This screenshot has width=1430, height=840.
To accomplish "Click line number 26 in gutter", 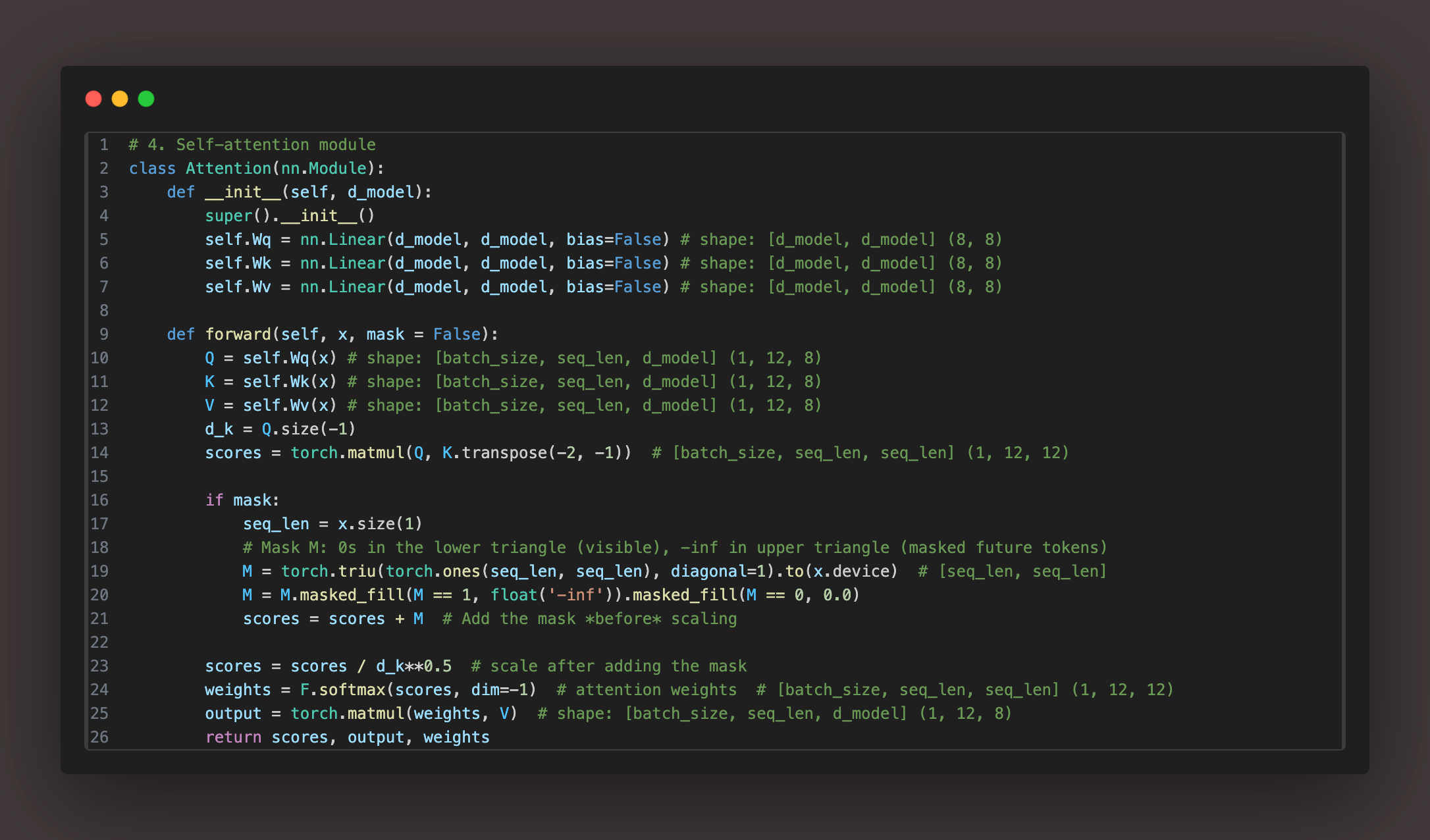I will pos(99,737).
